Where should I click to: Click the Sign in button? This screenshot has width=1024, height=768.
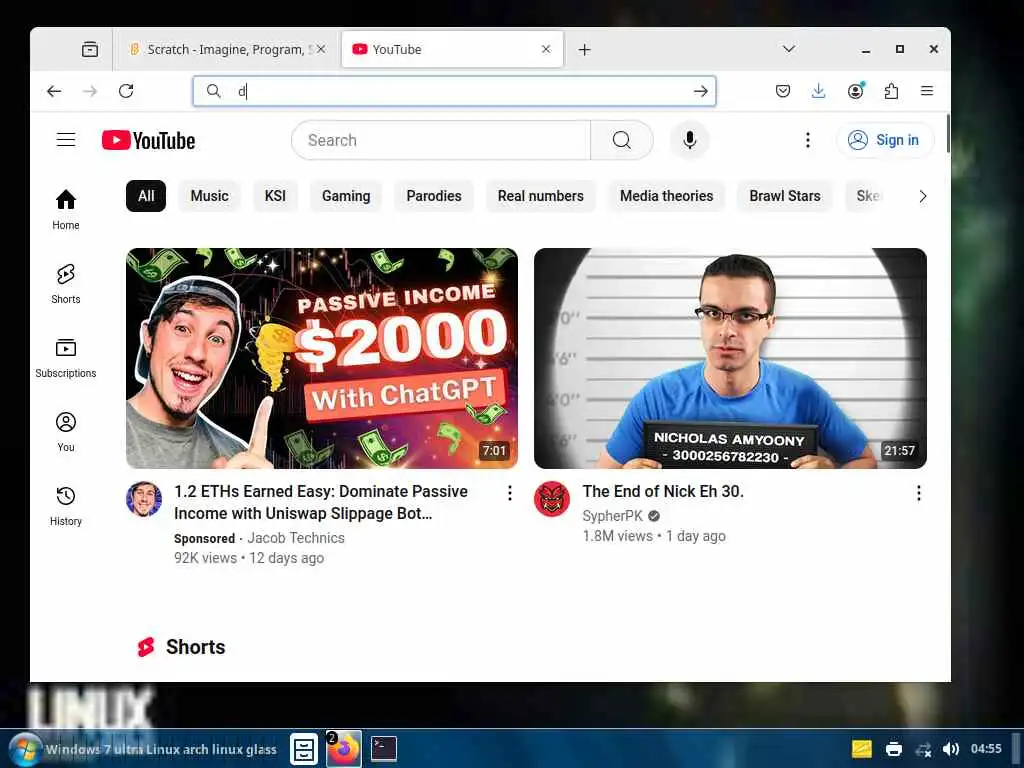coord(884,140)
